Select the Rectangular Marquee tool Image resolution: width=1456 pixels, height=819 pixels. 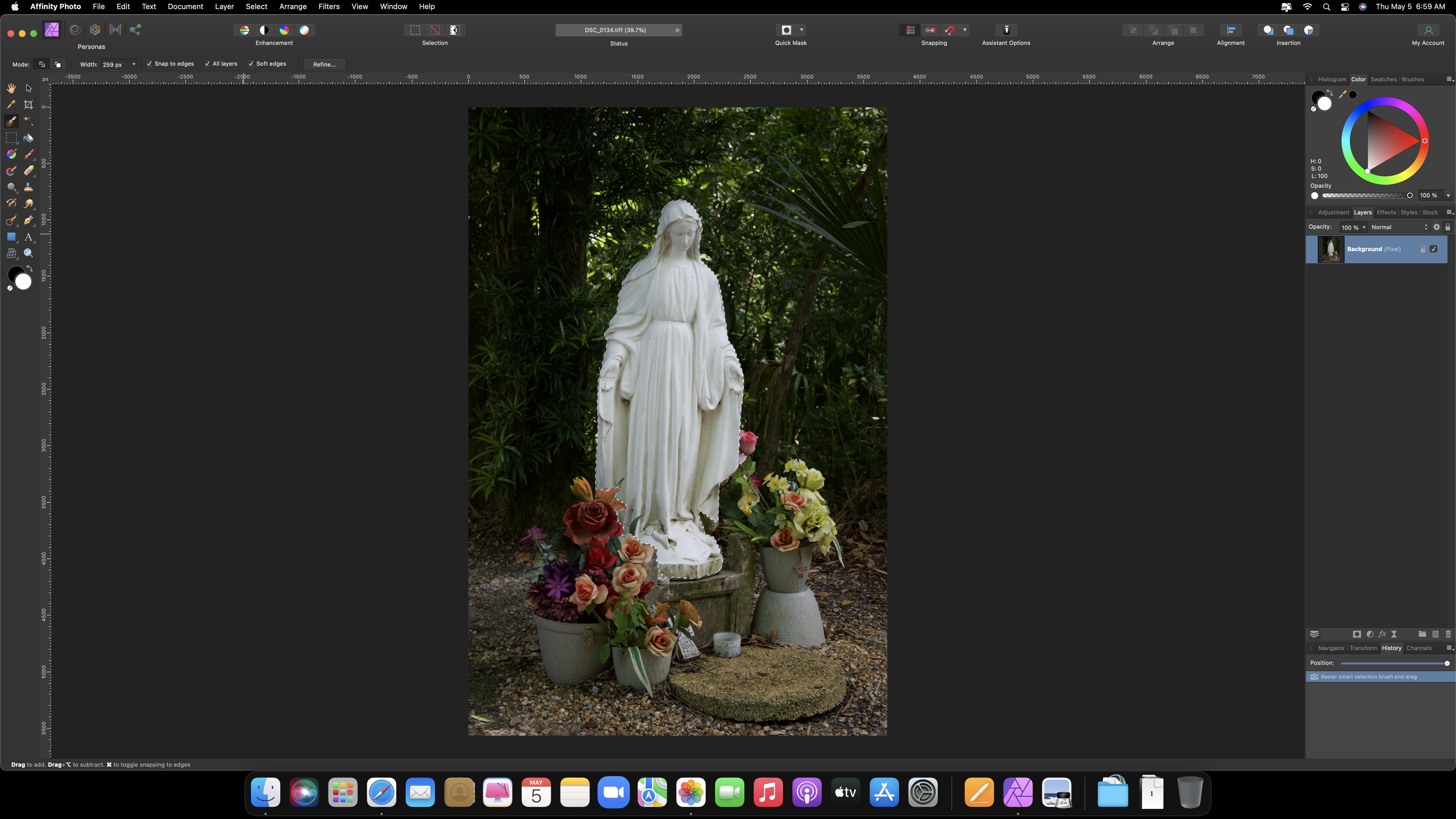point(11,137)
